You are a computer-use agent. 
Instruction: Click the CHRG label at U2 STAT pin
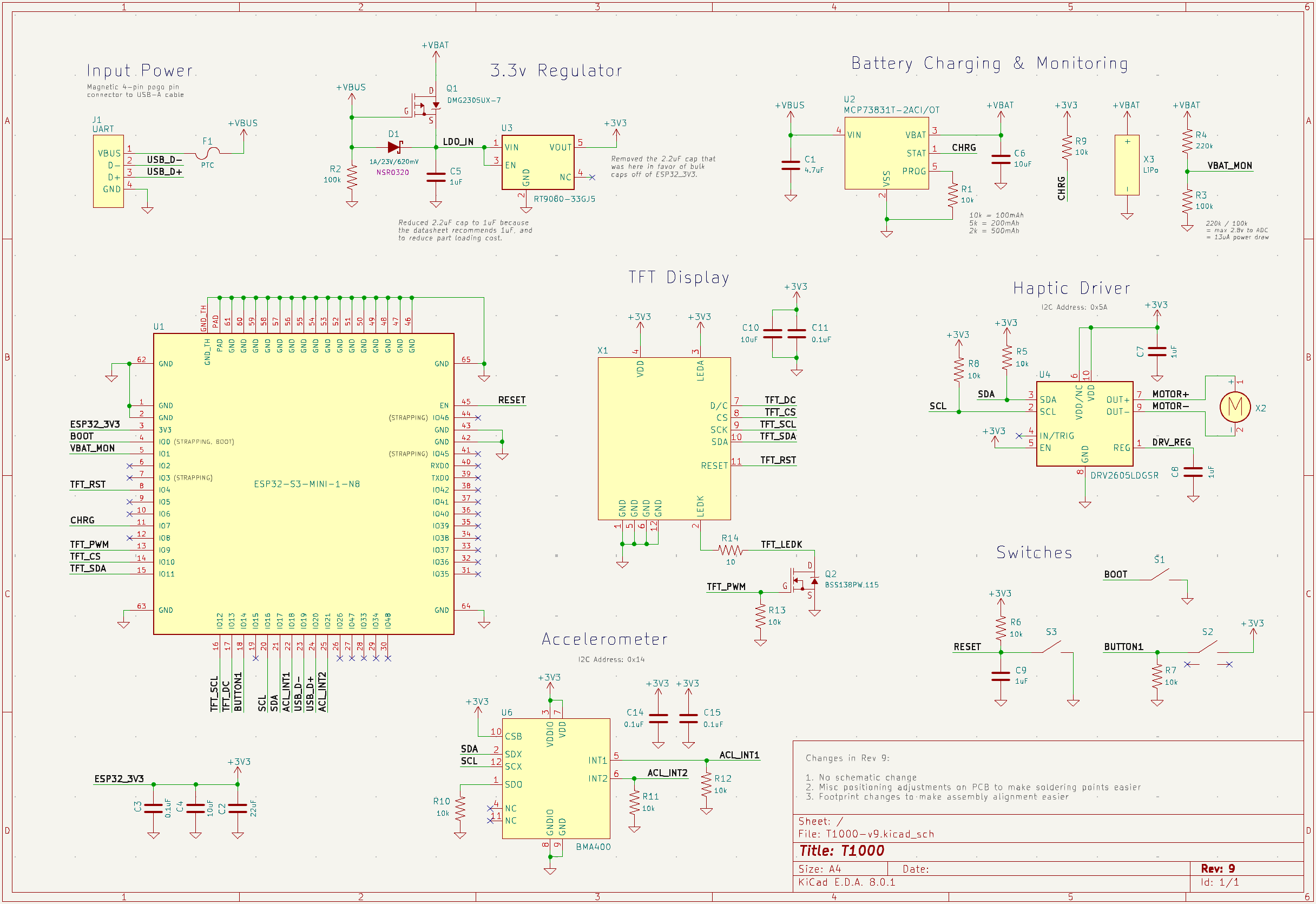click(963, 147)
